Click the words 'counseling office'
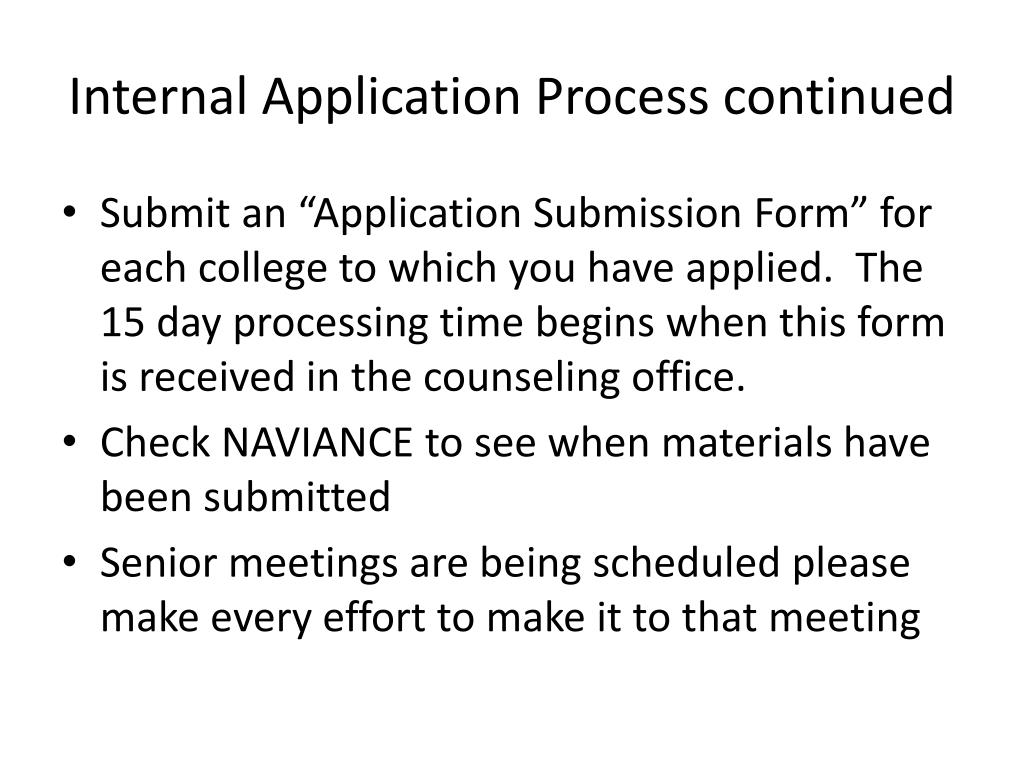The width and height of the screenshot is (1024, 768). coord(583,379)
